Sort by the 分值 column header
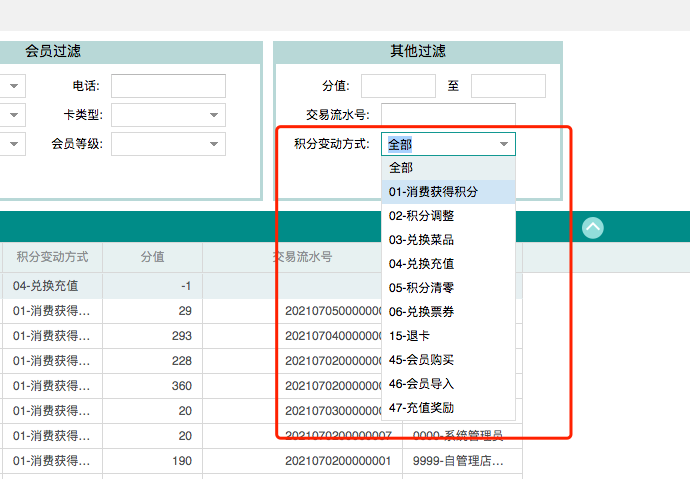Viewport: 690px width, 479px height. pyautogui.click(x=152, y=257)
